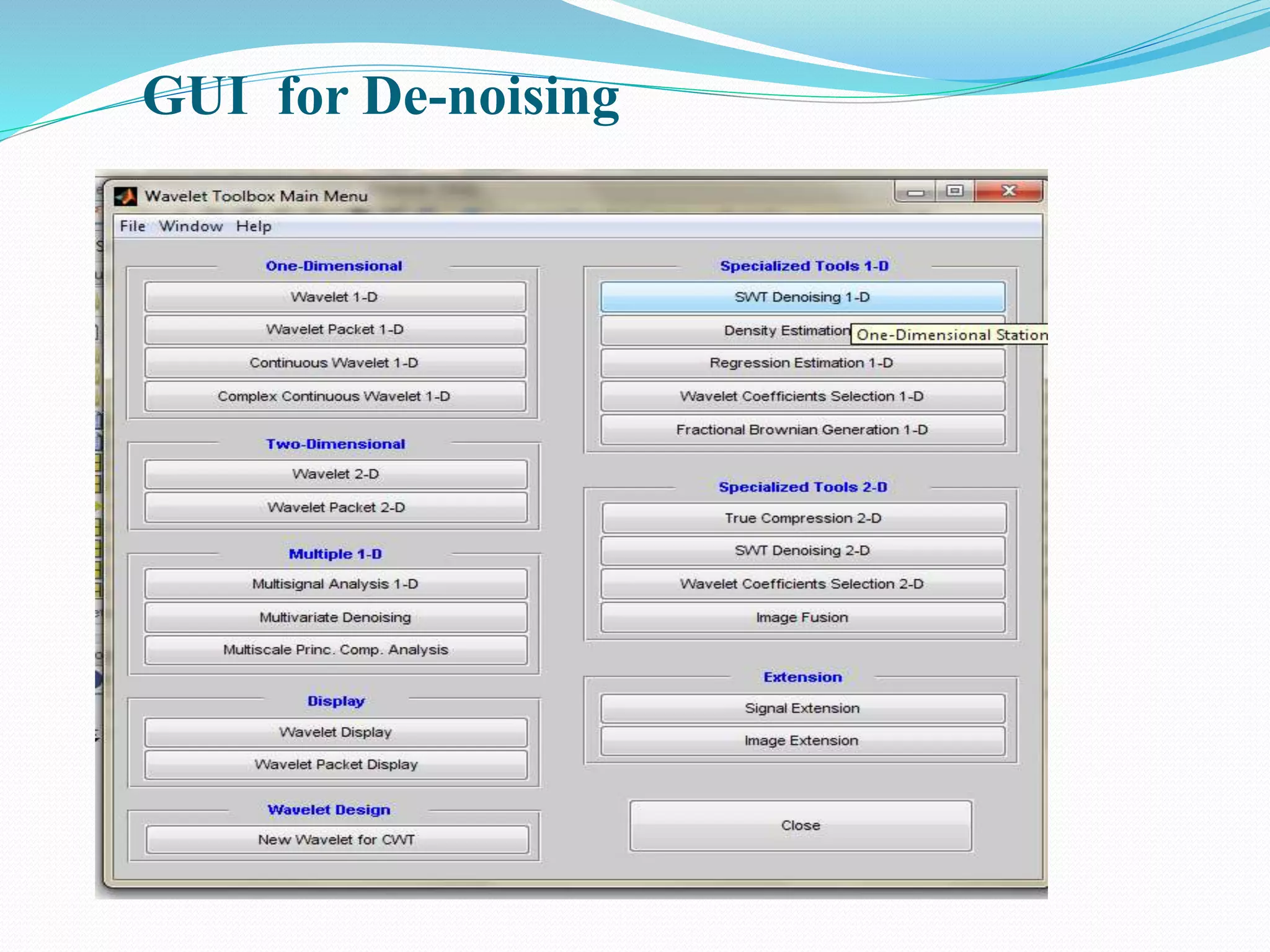Screen dimensions: 1270x952
Task: Open Wavelet Coefficients Selection 2-D
Action: (x=802, y=584)
